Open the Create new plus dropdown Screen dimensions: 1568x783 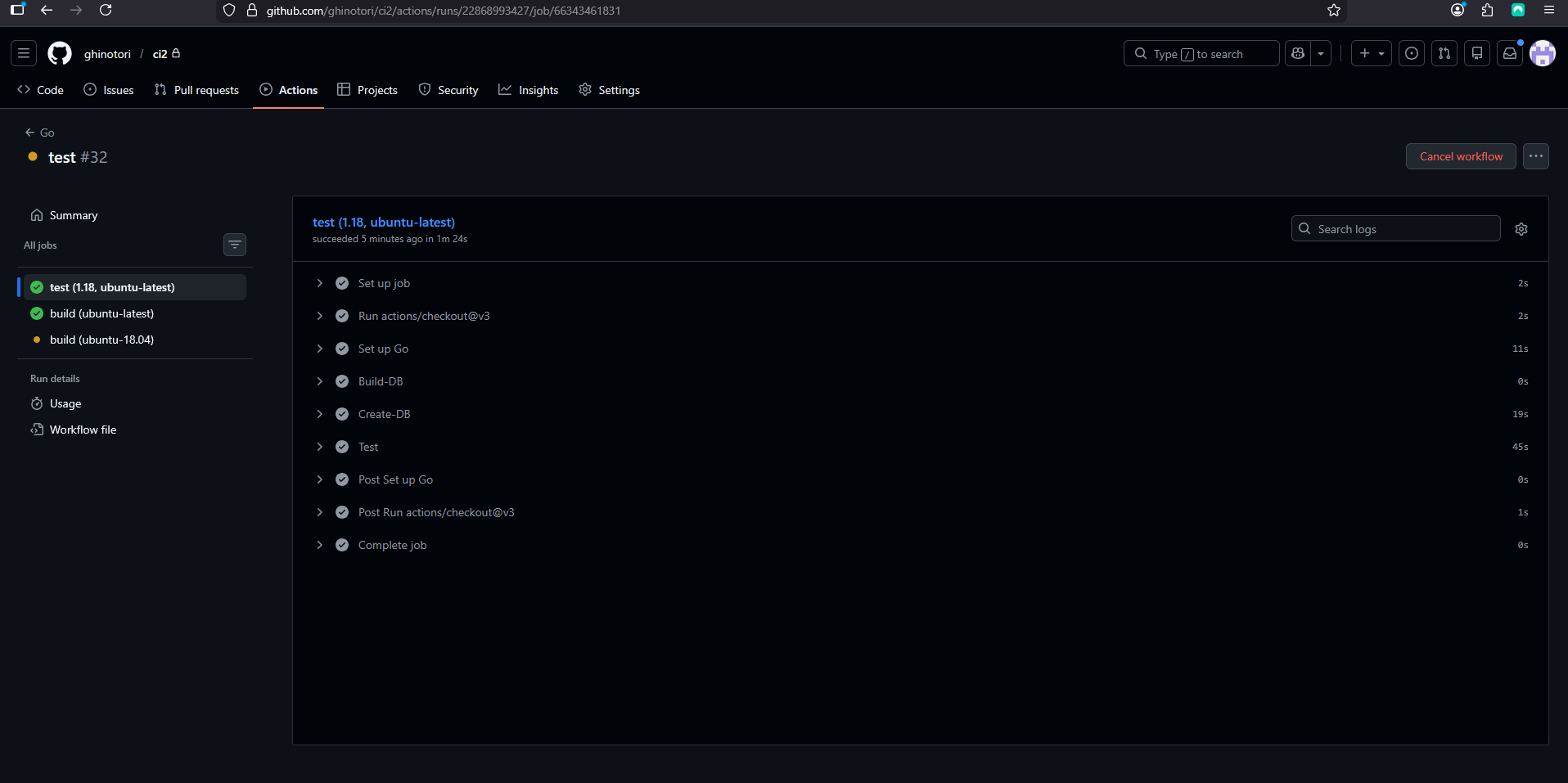(1372, 54)
